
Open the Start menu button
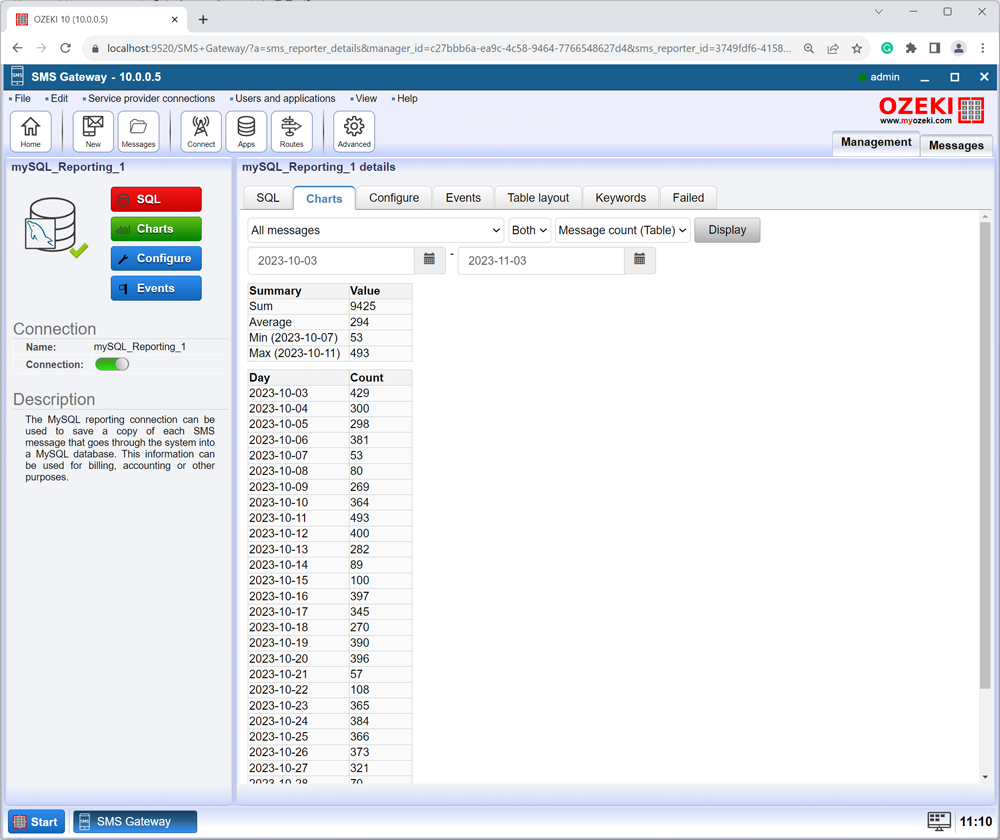coord(36,822)
